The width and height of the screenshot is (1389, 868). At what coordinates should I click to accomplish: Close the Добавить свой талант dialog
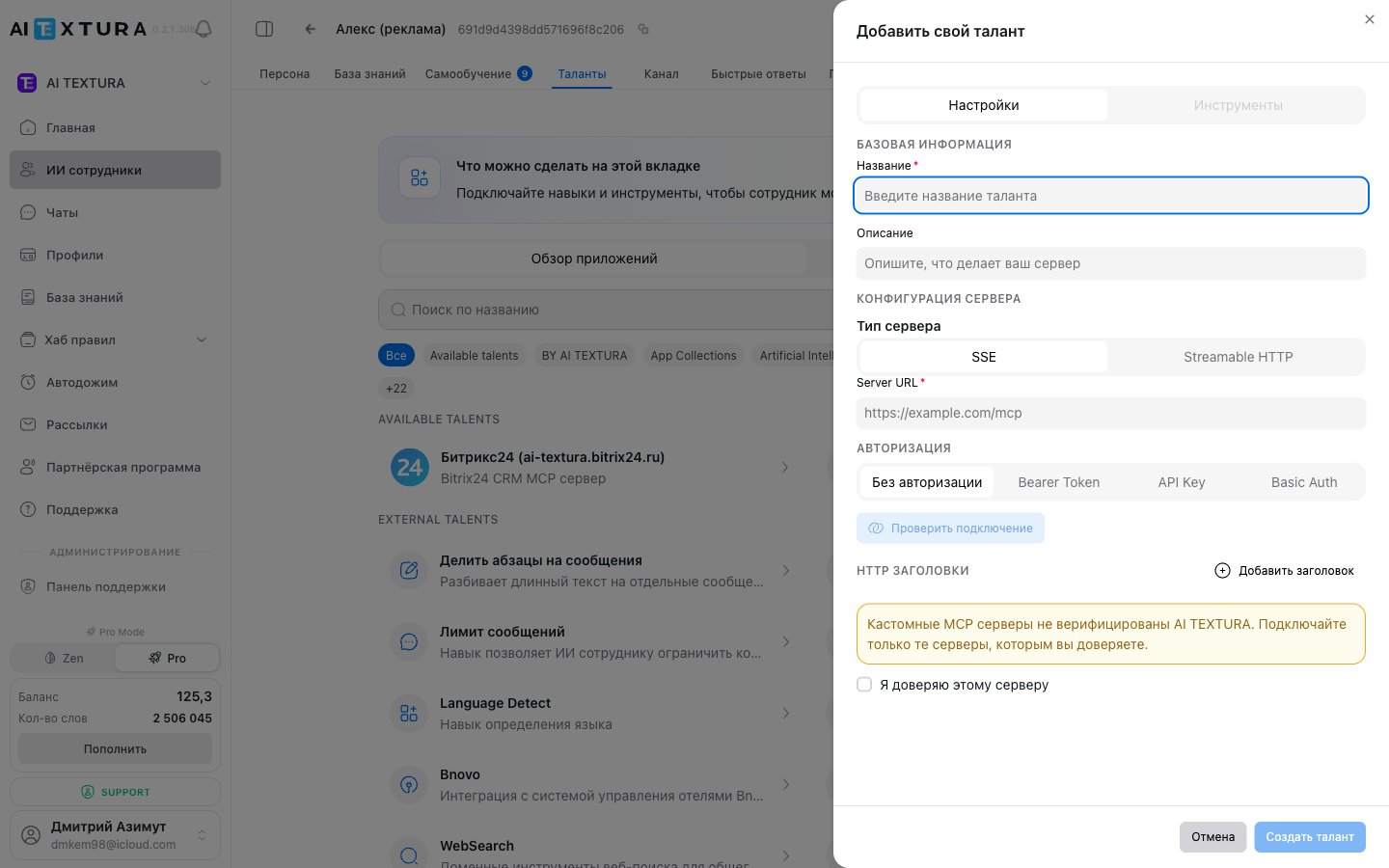(x=1370, y=19)
